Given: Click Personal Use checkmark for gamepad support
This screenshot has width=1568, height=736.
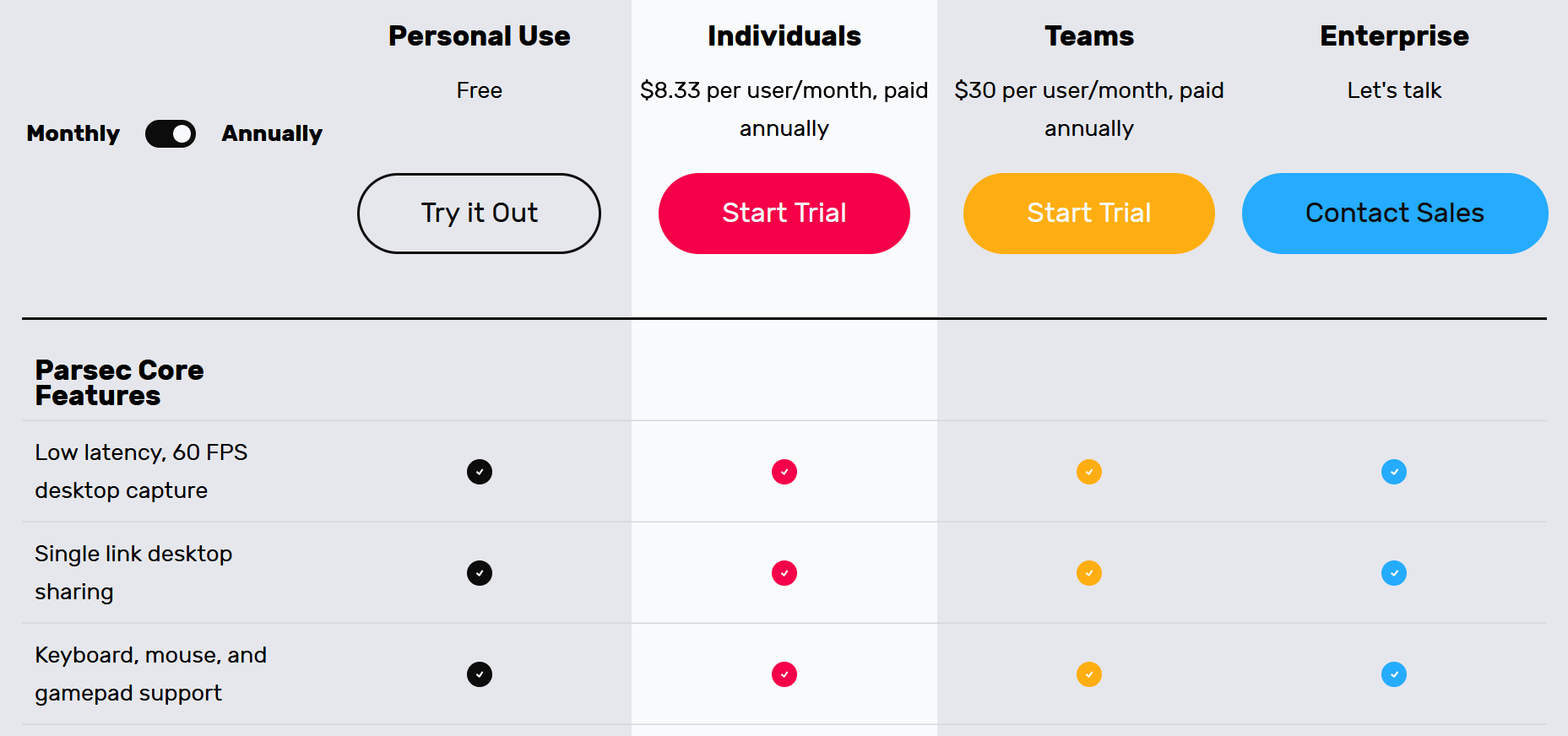Looking at the screenshot, I should (x=480, y=674).
